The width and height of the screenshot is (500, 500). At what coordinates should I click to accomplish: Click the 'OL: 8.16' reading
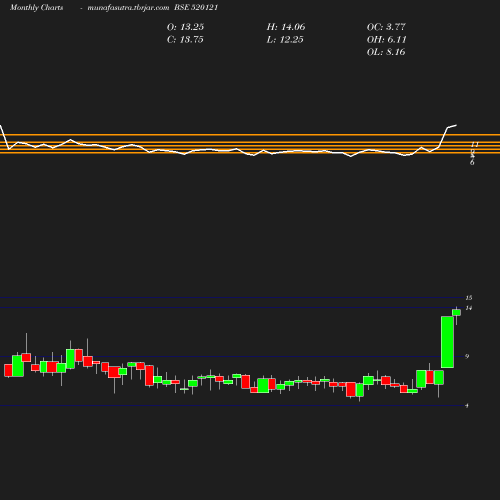click(x=386, y=52)
